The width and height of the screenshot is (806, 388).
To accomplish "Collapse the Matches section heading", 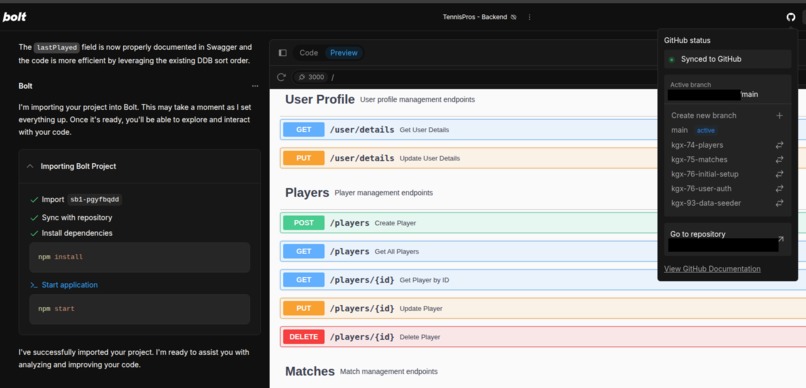I will tap(310, 371).
